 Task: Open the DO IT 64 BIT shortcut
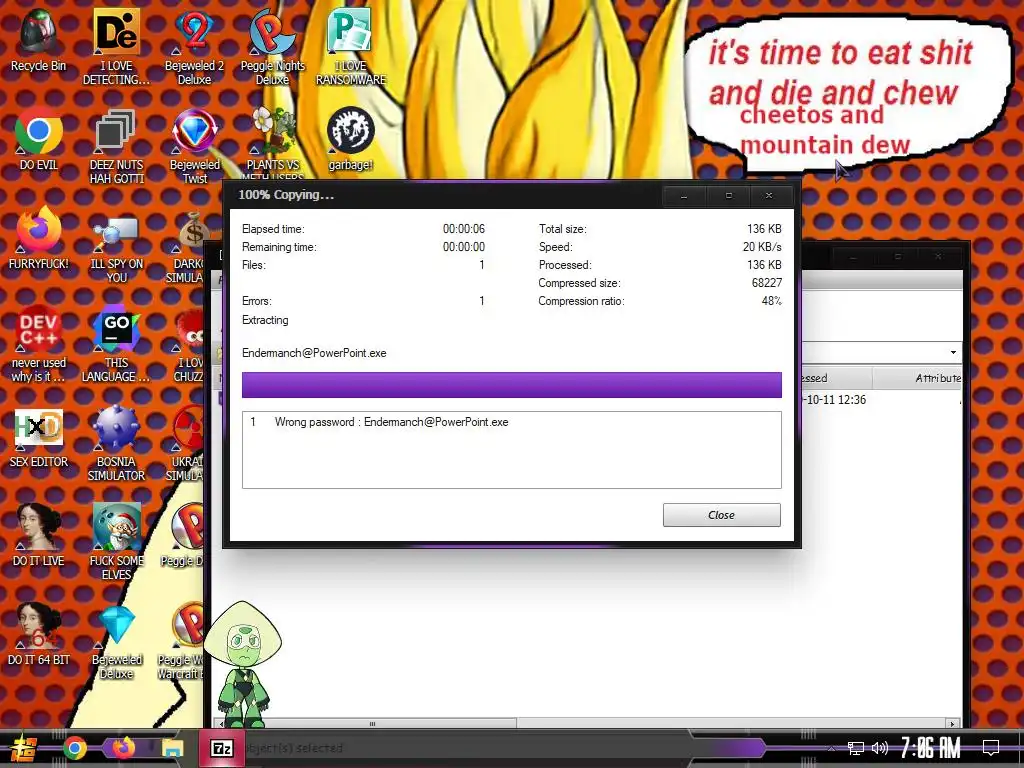coord(39,635)
